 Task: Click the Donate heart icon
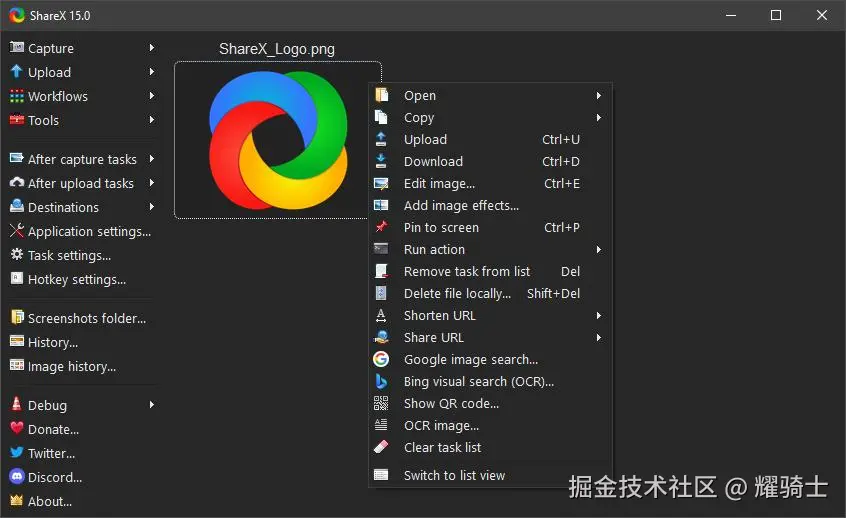[x=17, y=429]
